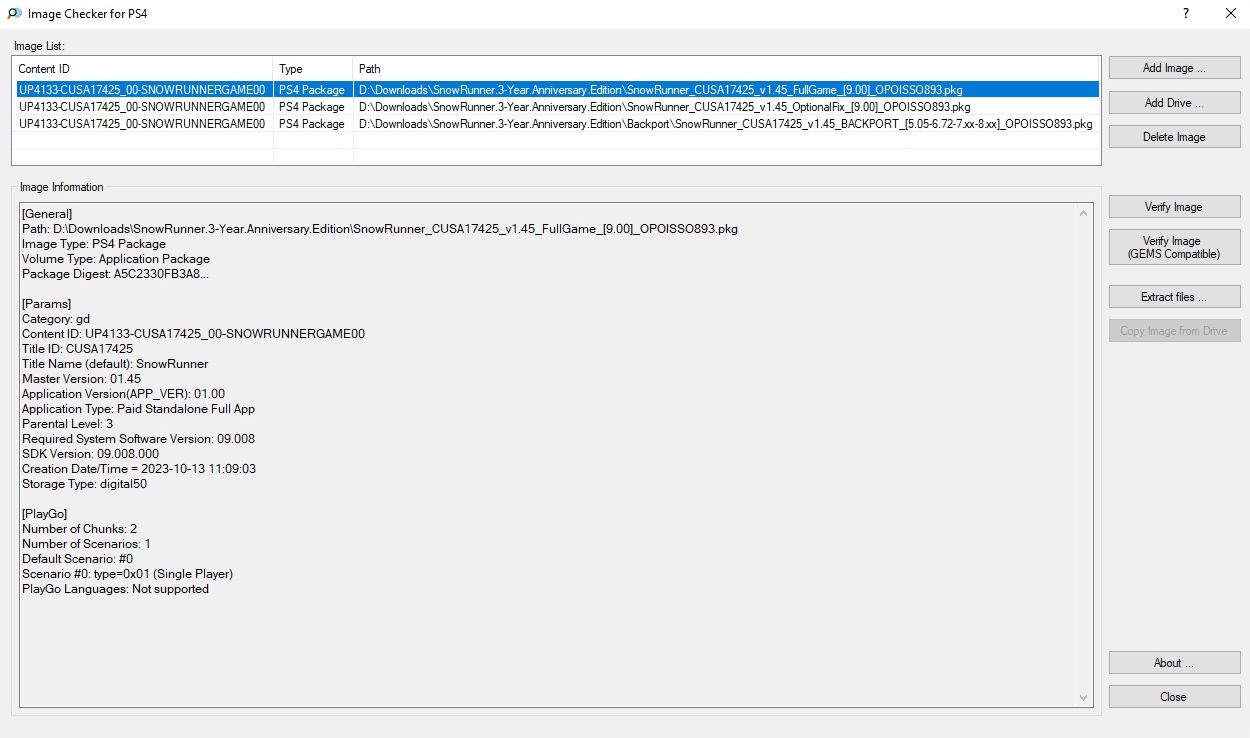This screenshot has height=738, width=1250.
Task: Click scroll up arrow in Image Information
Action: point(1084,213)
